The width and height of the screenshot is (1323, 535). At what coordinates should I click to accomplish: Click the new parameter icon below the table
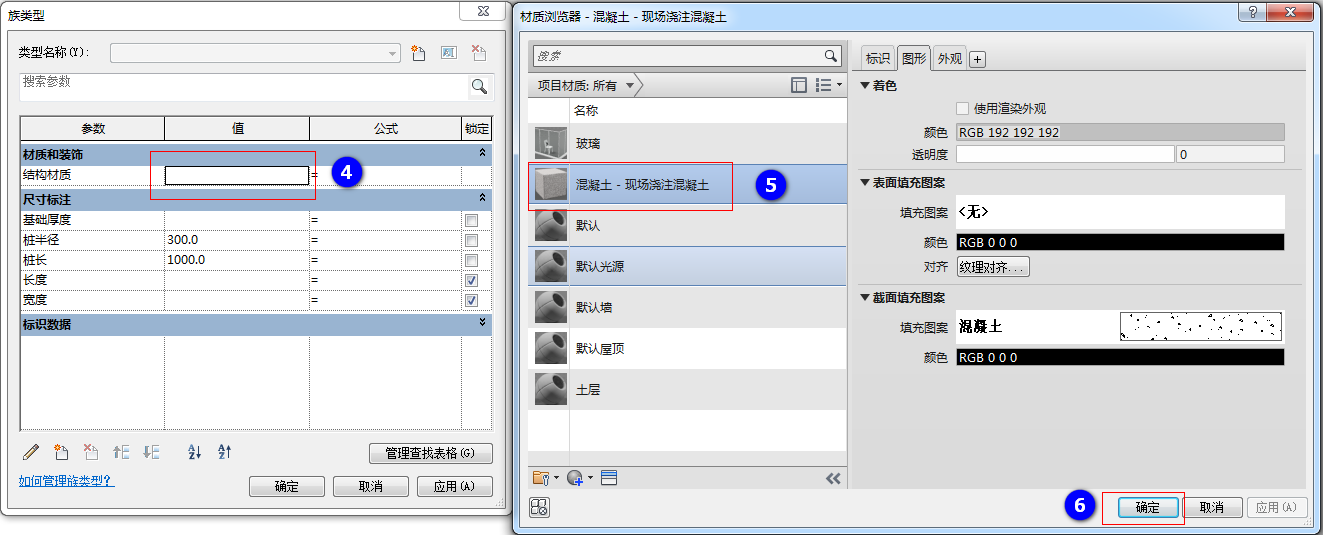(x=61, y=452)
